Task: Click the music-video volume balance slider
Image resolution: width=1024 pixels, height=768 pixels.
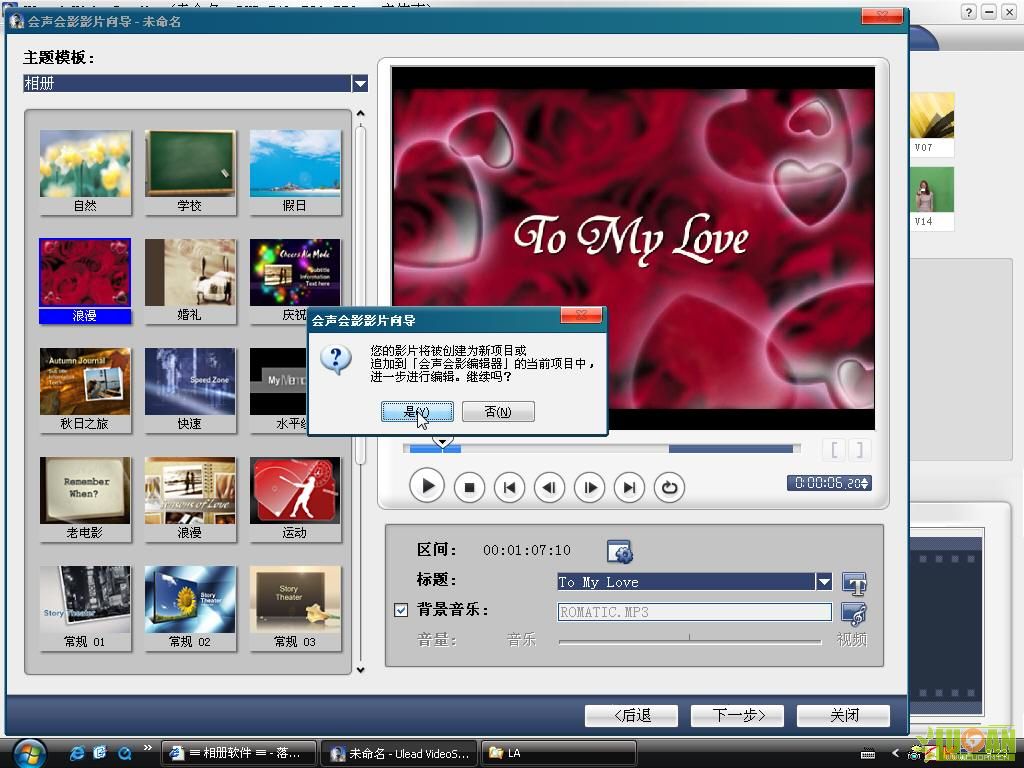Action: (690, 641)
